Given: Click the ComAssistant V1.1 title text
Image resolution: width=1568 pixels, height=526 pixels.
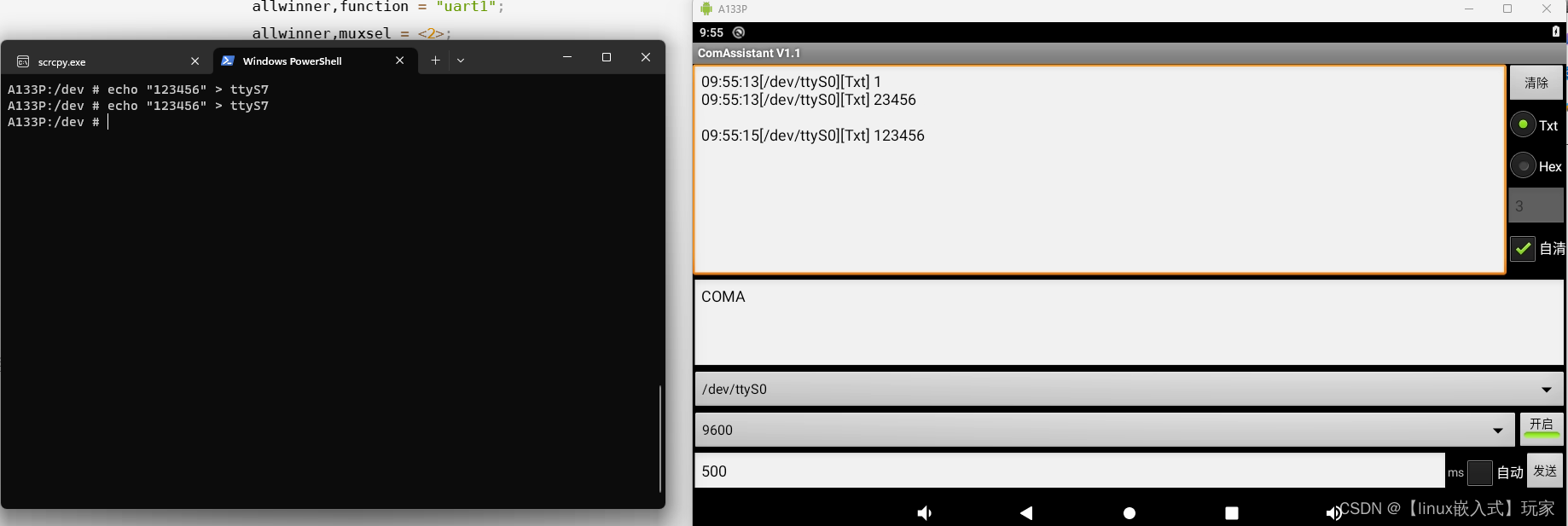Looking at the screenshot, I should click(x=749, y=53).
